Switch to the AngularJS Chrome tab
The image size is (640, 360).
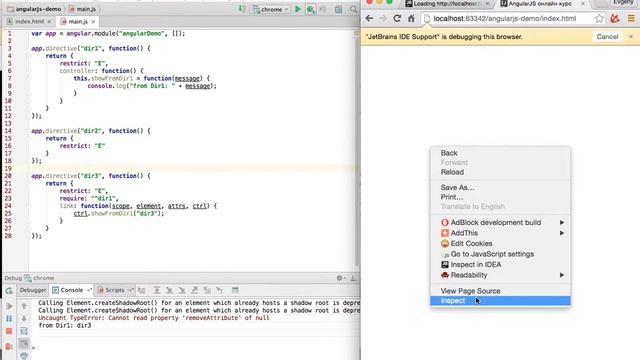(x=543, y=4)
